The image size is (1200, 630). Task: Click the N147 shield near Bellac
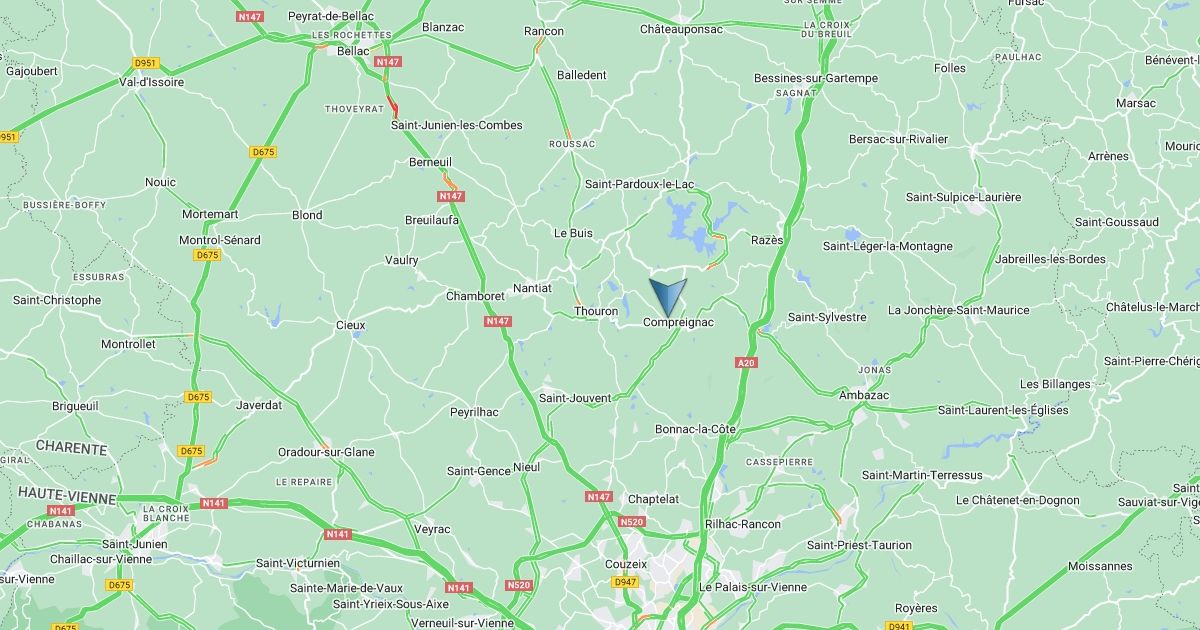[388, 62]
